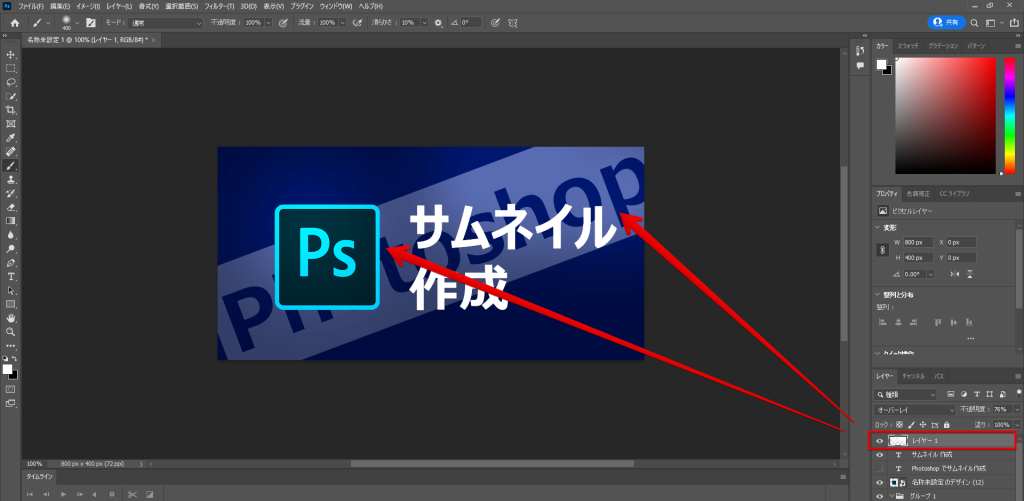1024x501 pixels.
Task: Open the ファイル(F) menu
Action: coord(31,6)
